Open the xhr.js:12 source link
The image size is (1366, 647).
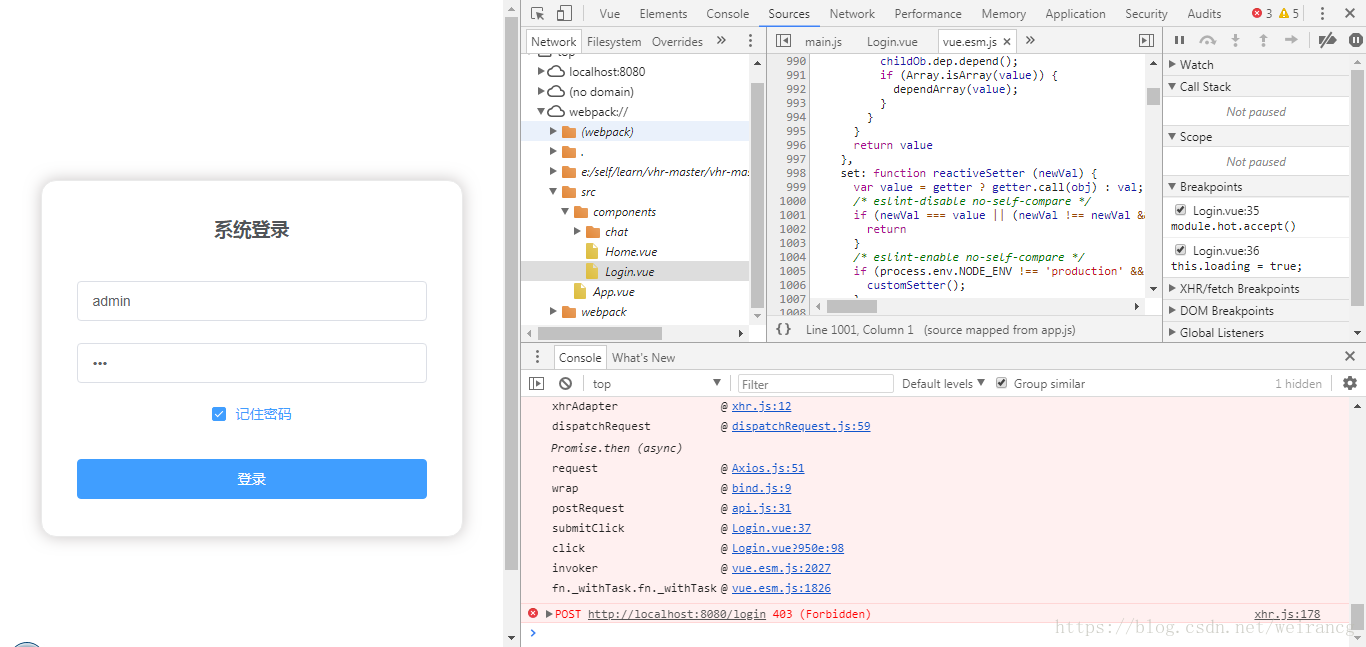(x=761, y=406)
